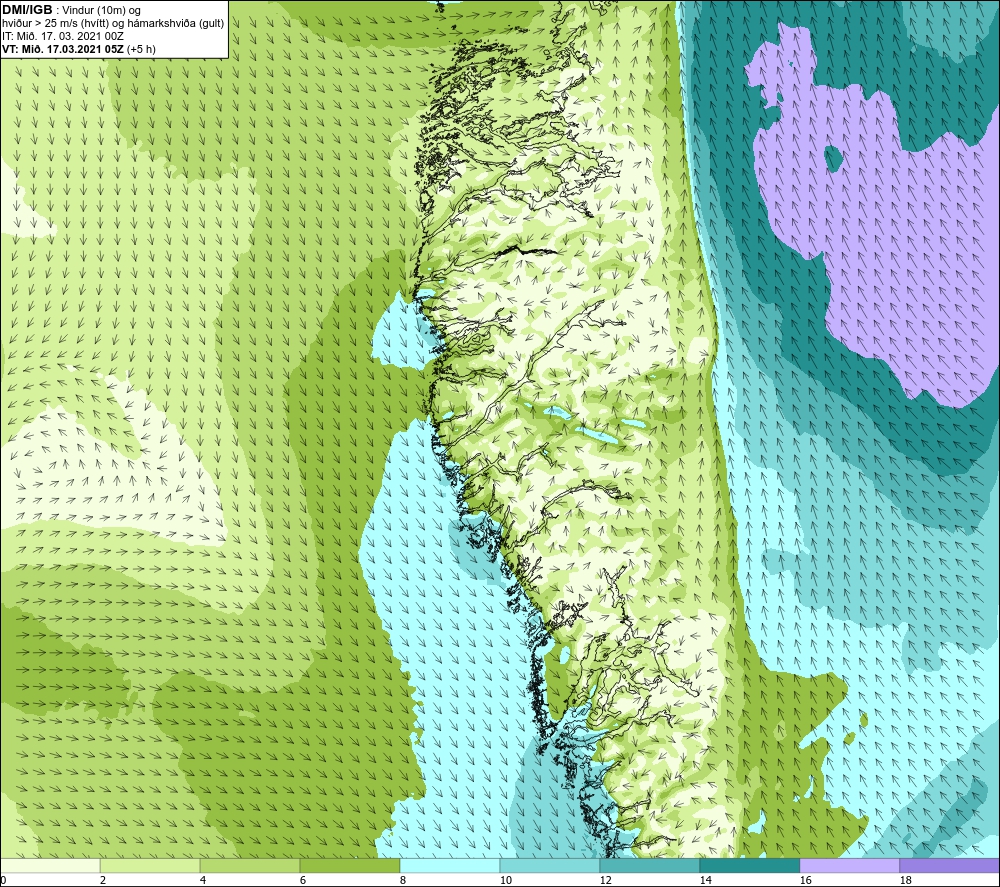
Task: Click the 12–14 m/s teal swatch
Action: coord(650,865)
